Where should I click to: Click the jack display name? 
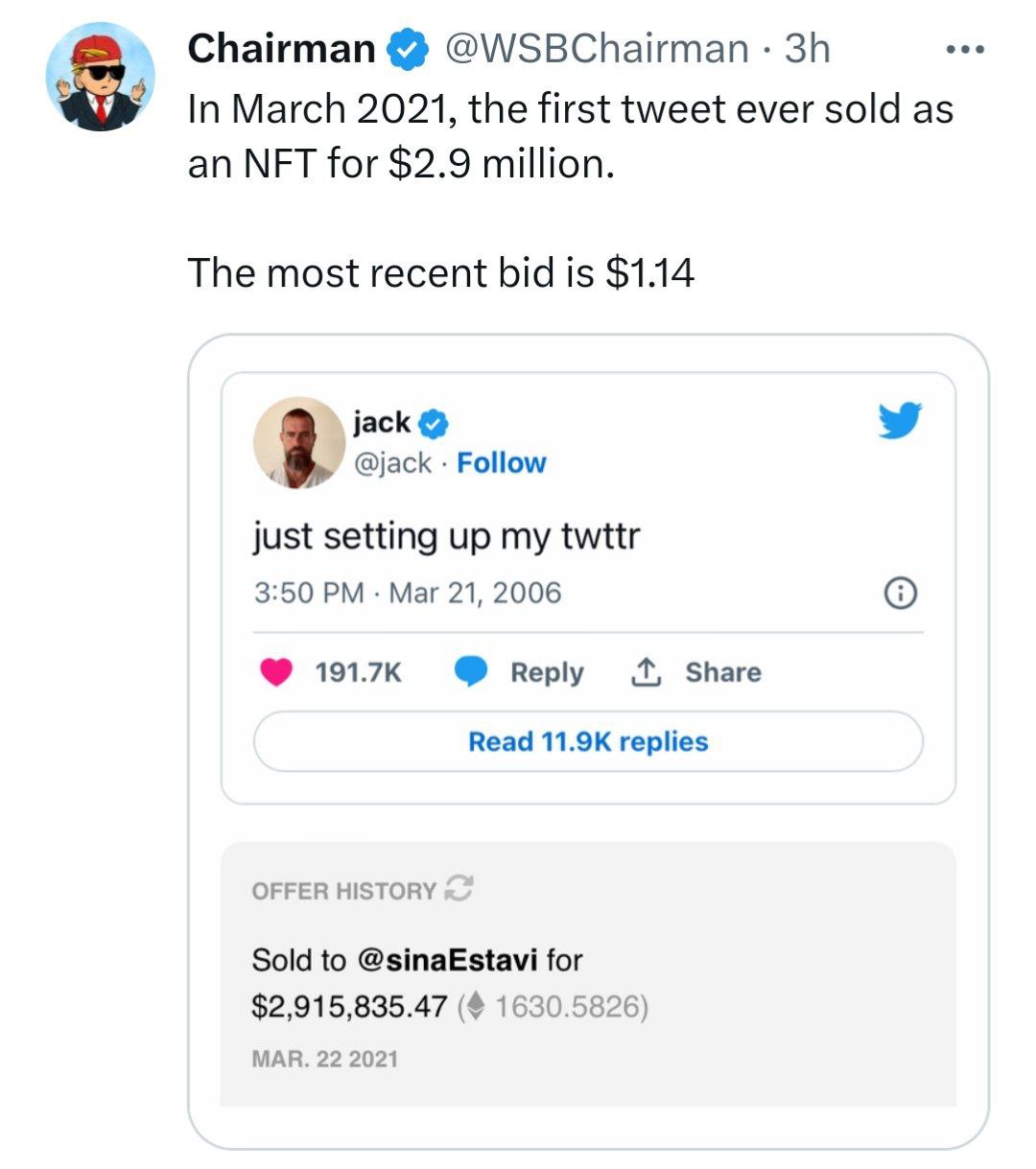382,422
